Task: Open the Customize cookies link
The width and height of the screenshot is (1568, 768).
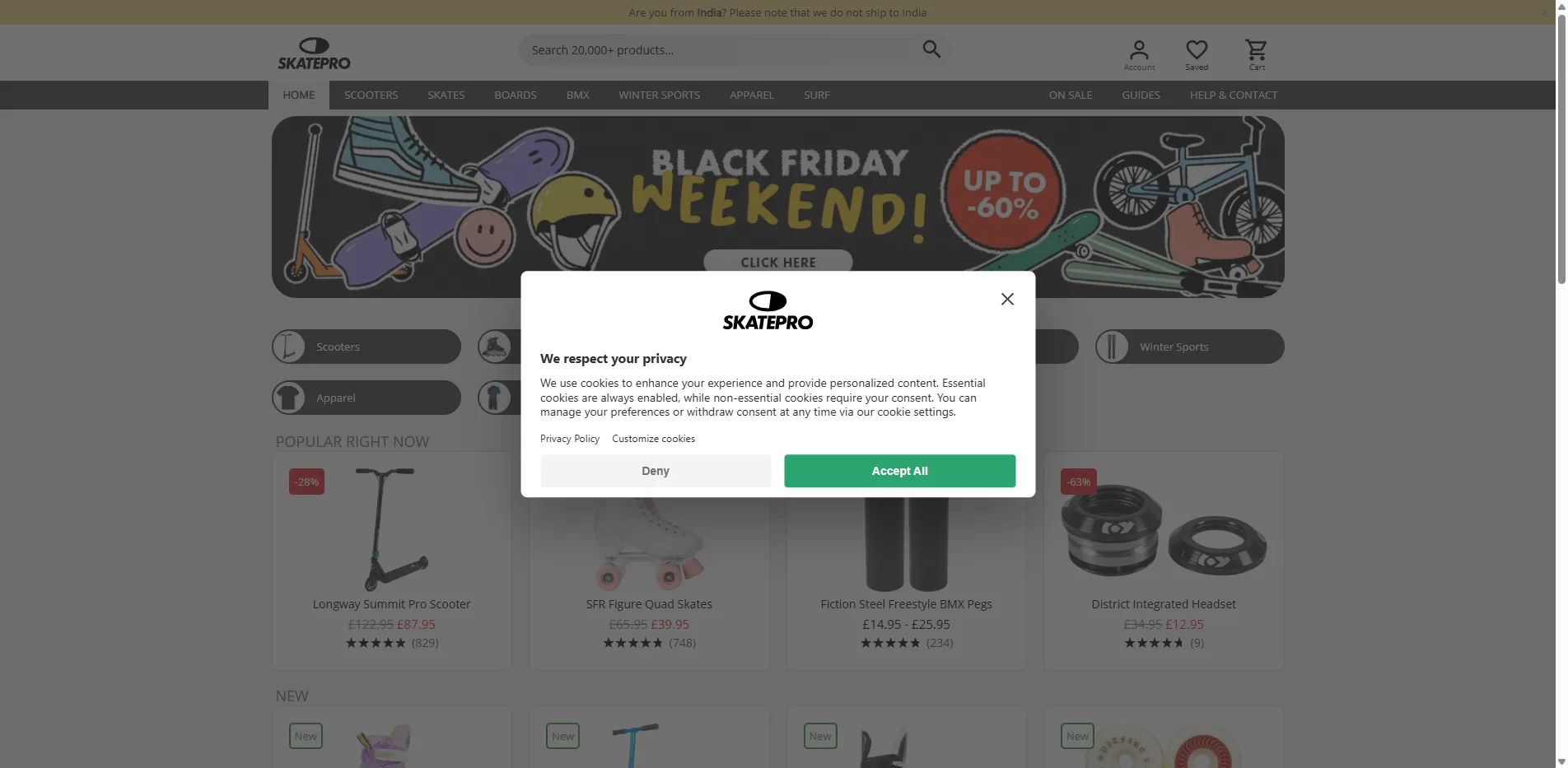Action: click(653, 439)
